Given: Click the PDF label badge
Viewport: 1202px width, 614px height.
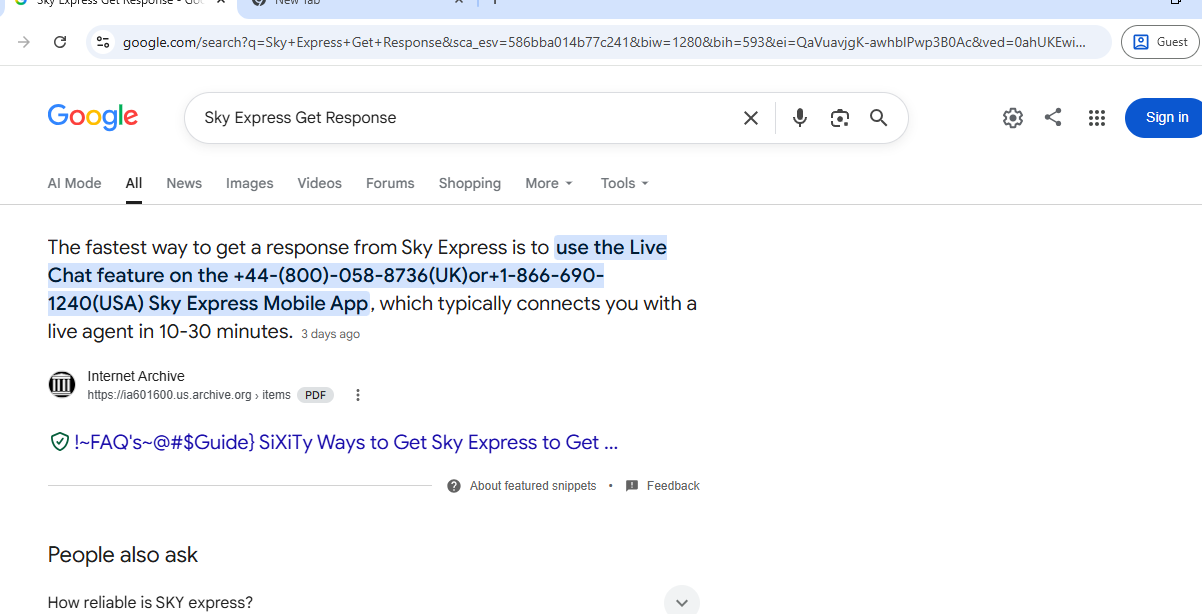Looking at the screenshot, I should [316, 395].
